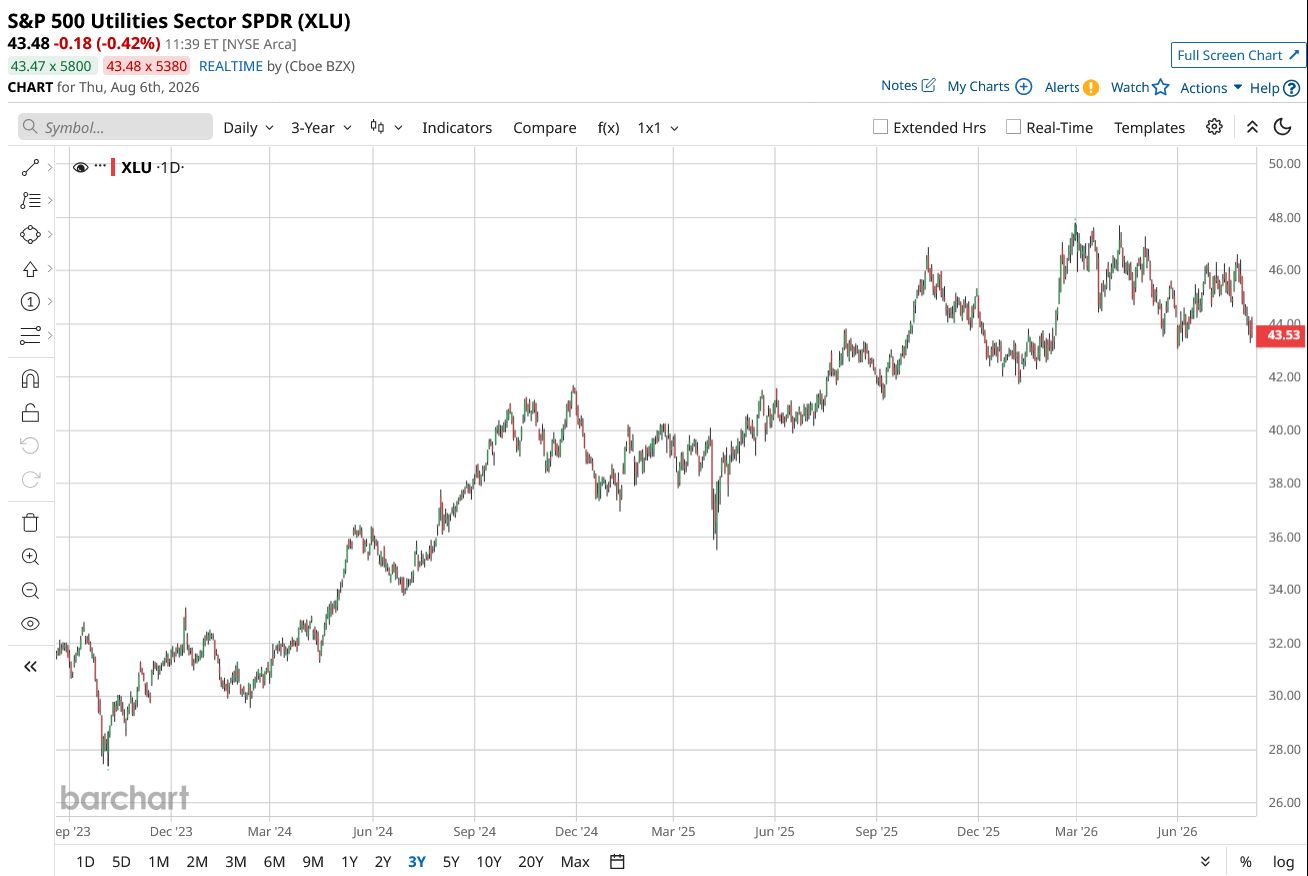Select the 5D time range
Image resolution: width=1308 pixels, height=876 pixels.
pyautogui.click(x=121, y=862)
